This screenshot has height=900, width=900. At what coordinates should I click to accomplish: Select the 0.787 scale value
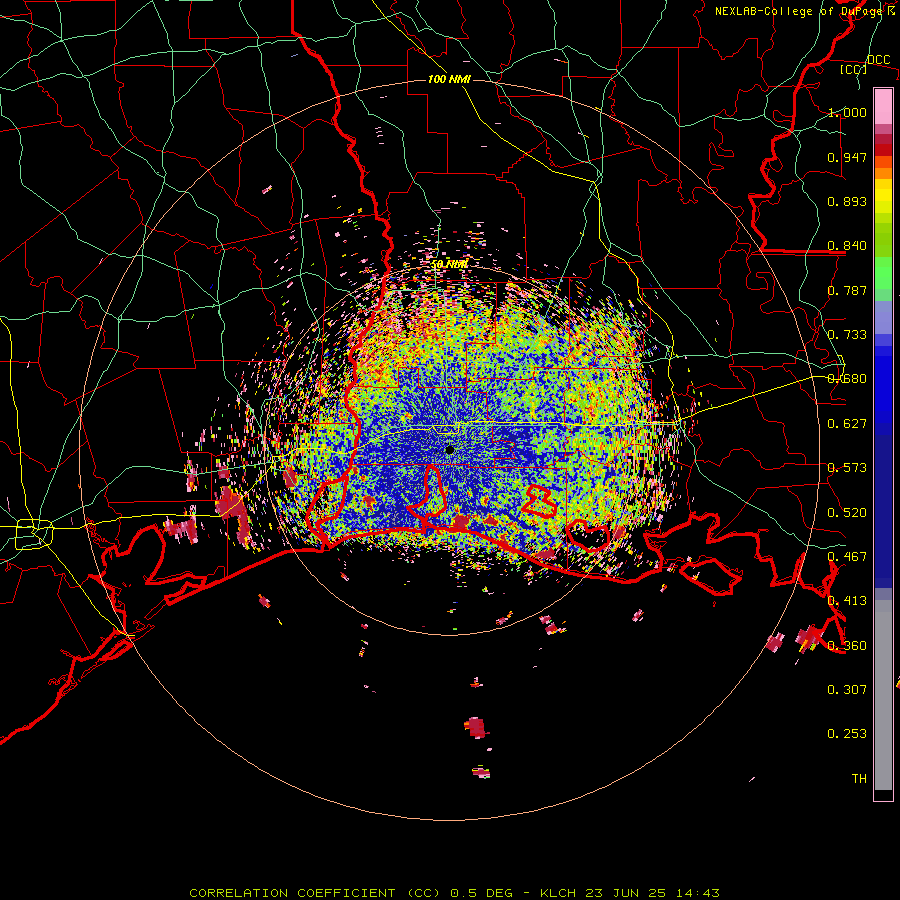click(x=847, y=290)
